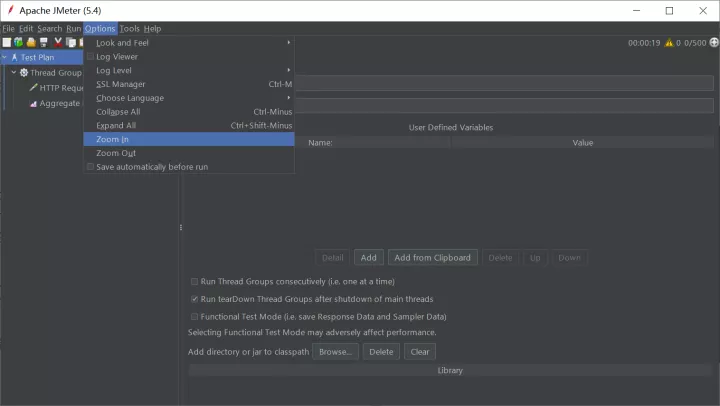
Task: Open the Run menu
Action: tap(73, 28)
